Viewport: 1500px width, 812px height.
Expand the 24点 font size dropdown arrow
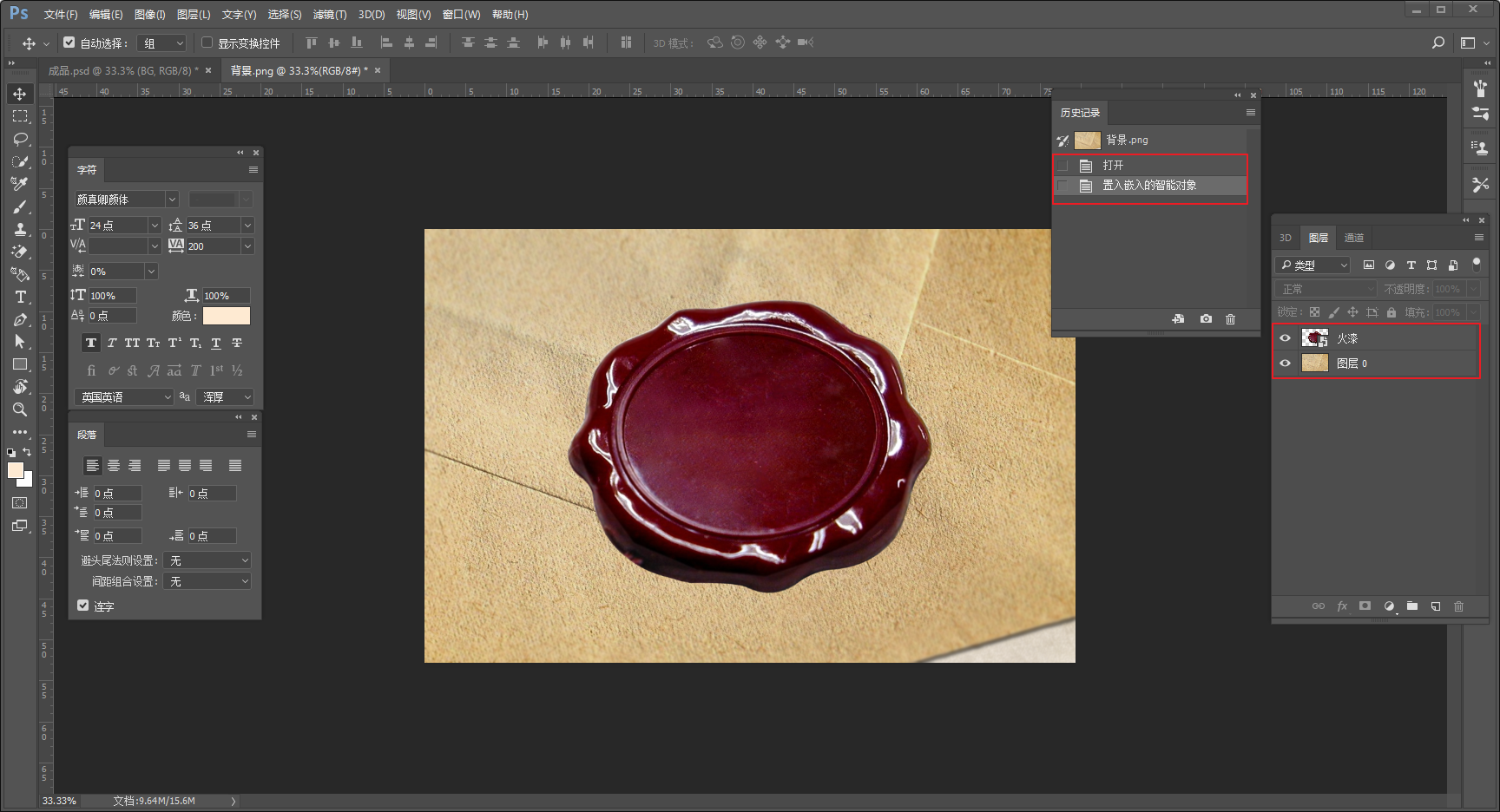coord(155,226)
